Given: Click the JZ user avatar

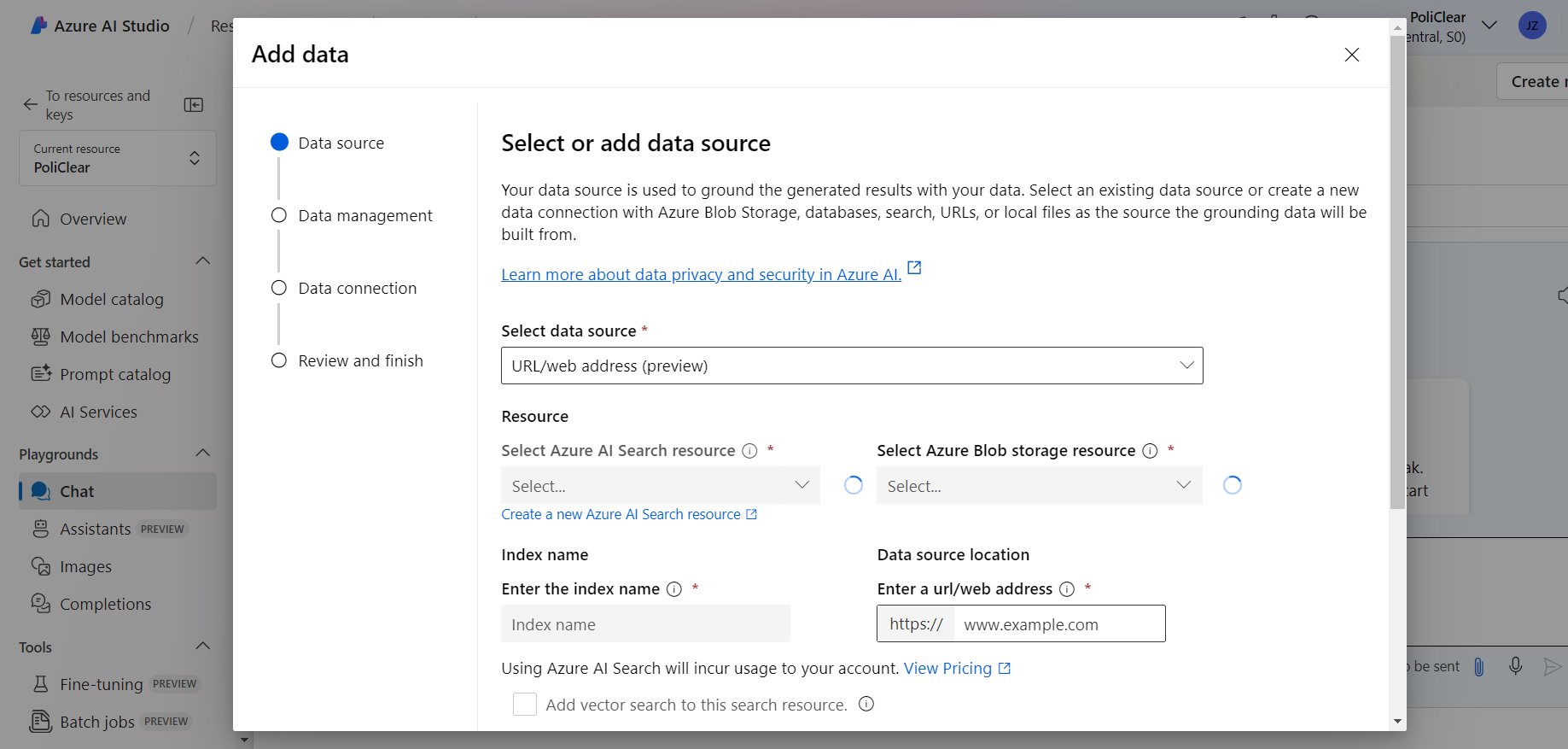Looking at the screenshot, I should pos(1532,26).
